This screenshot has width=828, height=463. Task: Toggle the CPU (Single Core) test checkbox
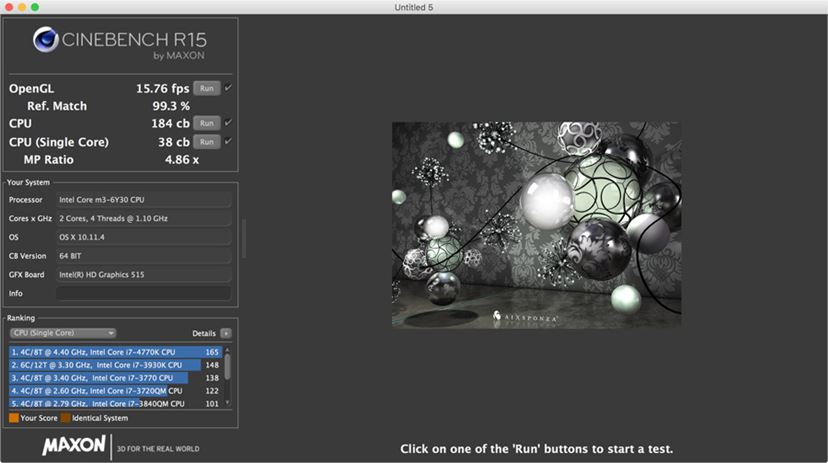(228, 141)
